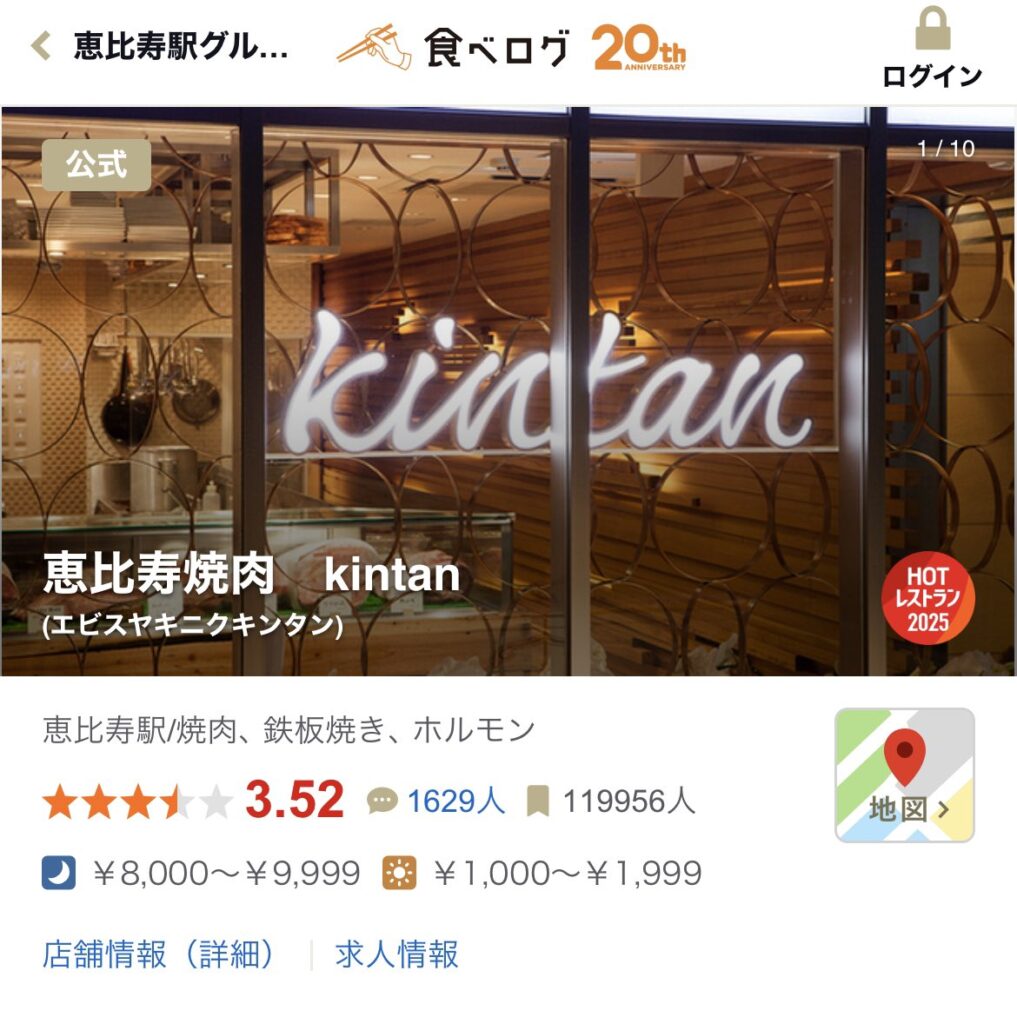
Task: Tap the bookmark saves icon
Action: [x=538, y=801]
